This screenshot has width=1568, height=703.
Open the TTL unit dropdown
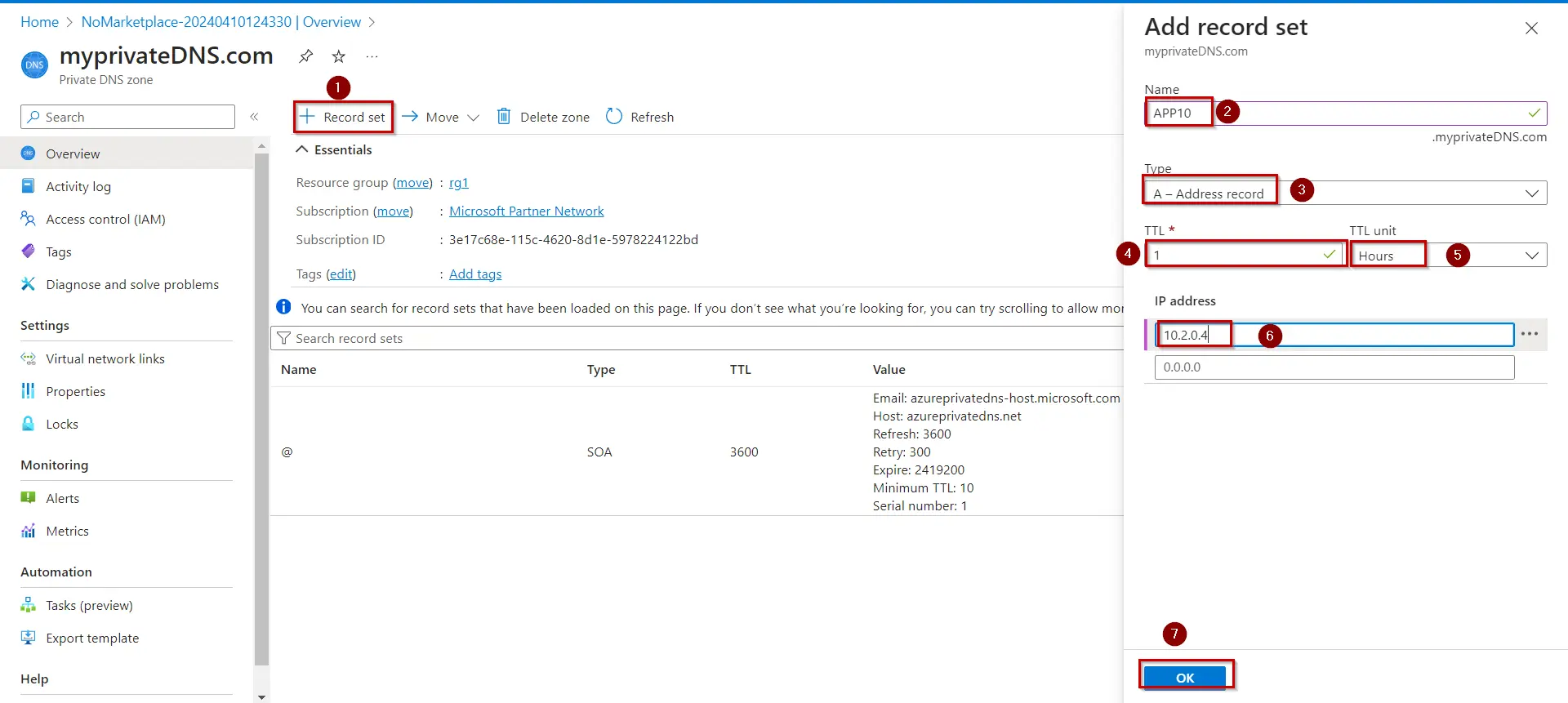[1448, 256]
